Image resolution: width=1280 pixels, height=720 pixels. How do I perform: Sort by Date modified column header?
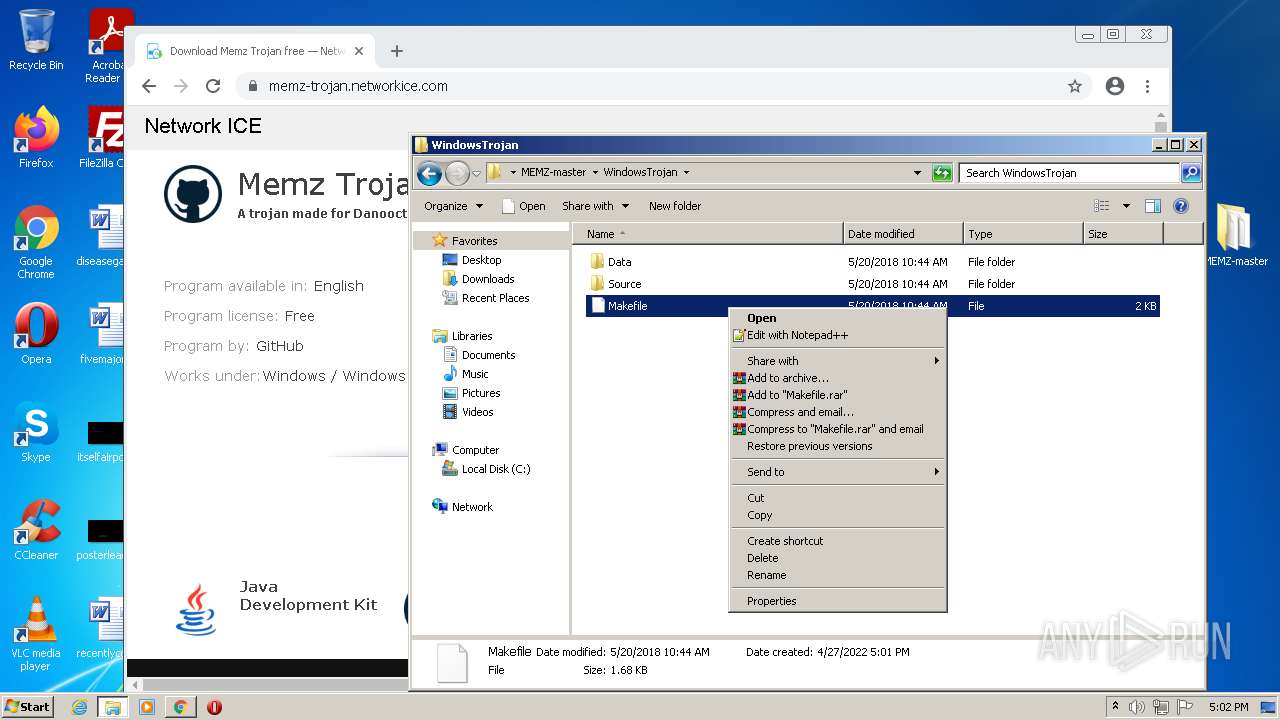click(903, 234)
